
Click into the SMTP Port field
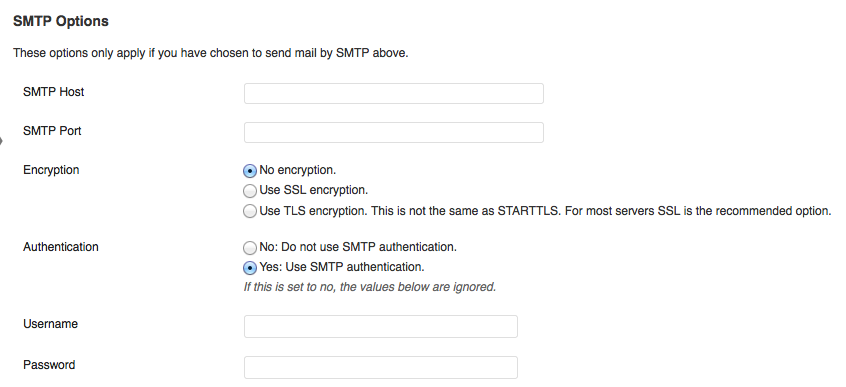point(394,132)
